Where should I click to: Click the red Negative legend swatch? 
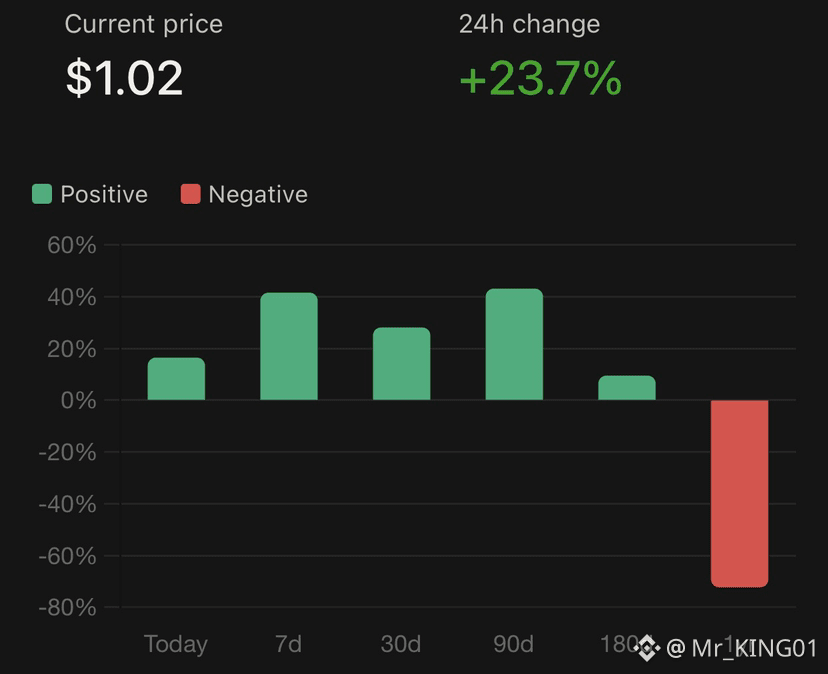tap(191, 194)
